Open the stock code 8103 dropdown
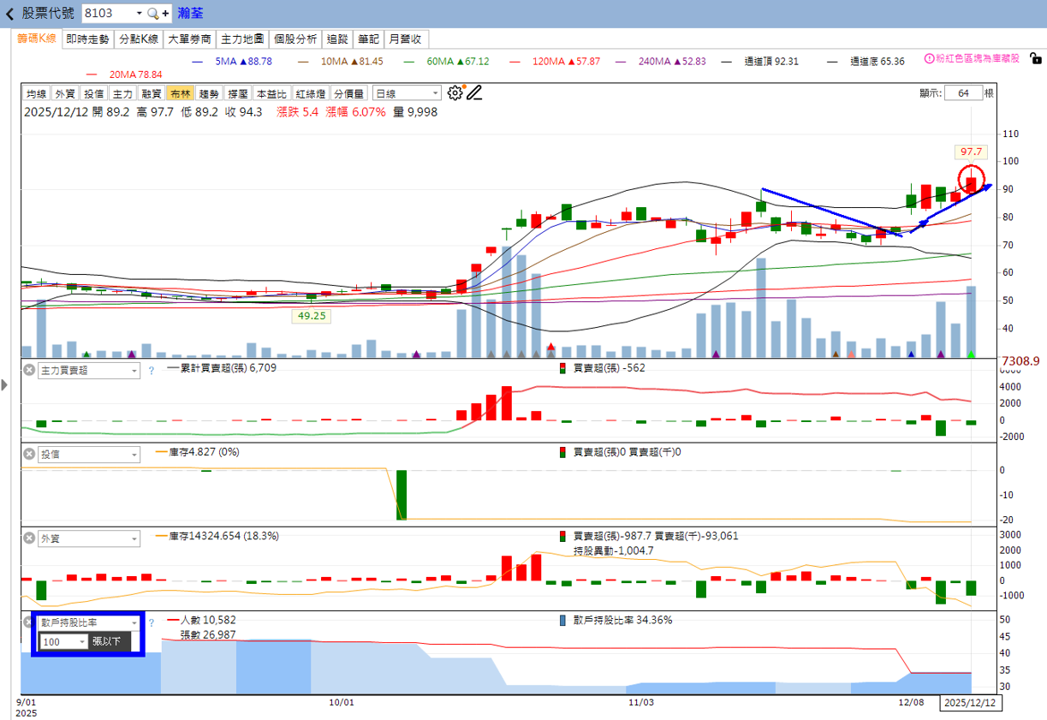1047x720 pixels. (139, 13)
